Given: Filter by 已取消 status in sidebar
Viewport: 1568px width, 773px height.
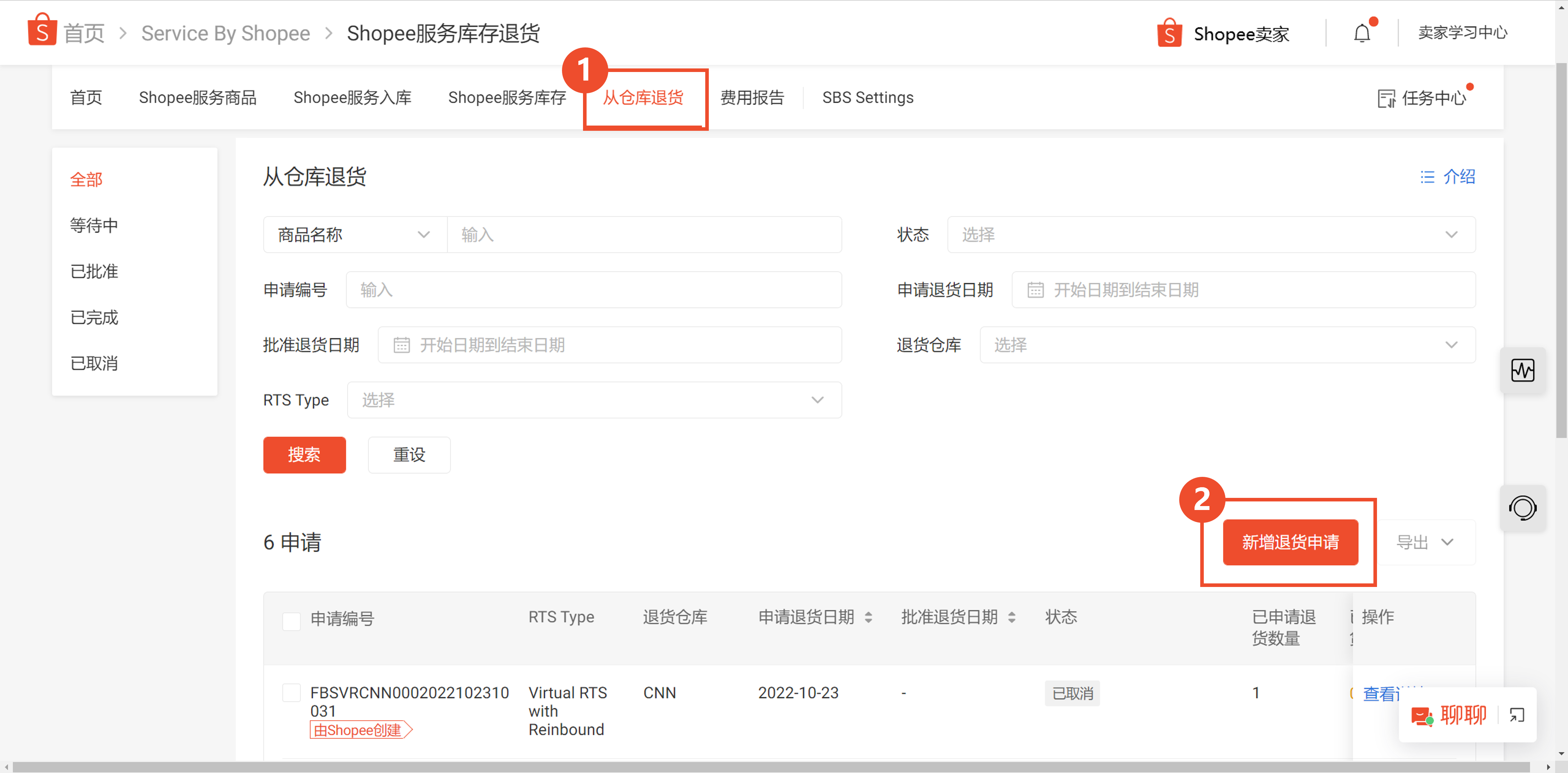Looking at the screenshot, I should click(x=94, y=364).
